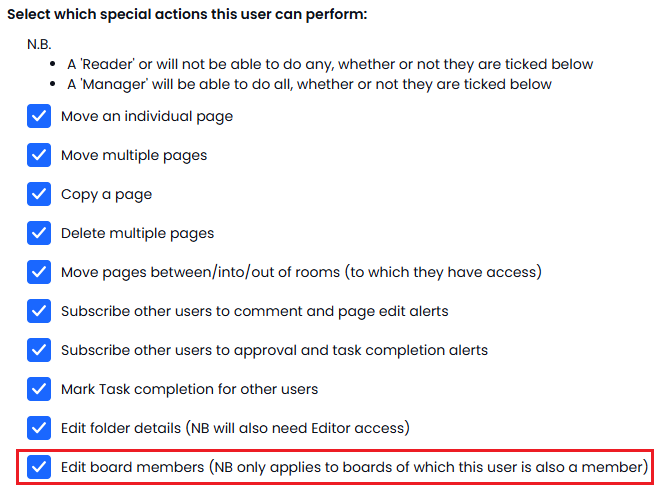Click the 'Edit board members' label text

[355, 467]
